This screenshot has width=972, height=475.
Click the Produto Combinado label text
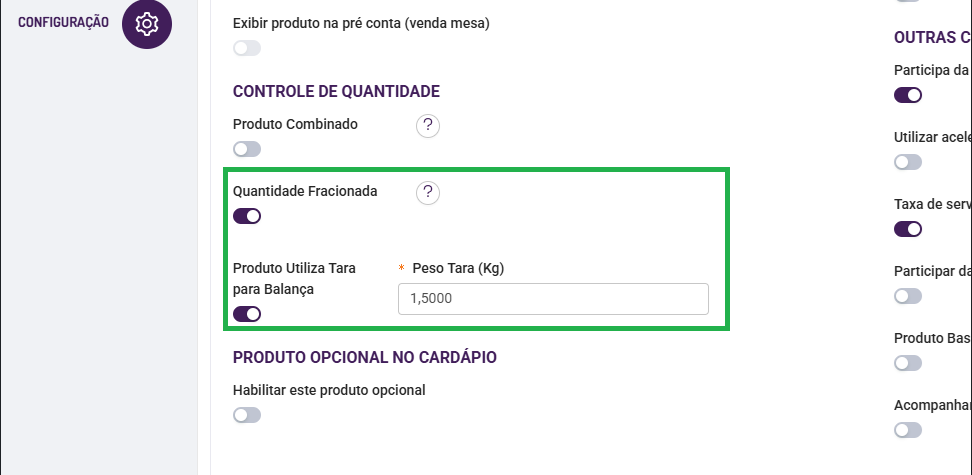tap(295, 124)
